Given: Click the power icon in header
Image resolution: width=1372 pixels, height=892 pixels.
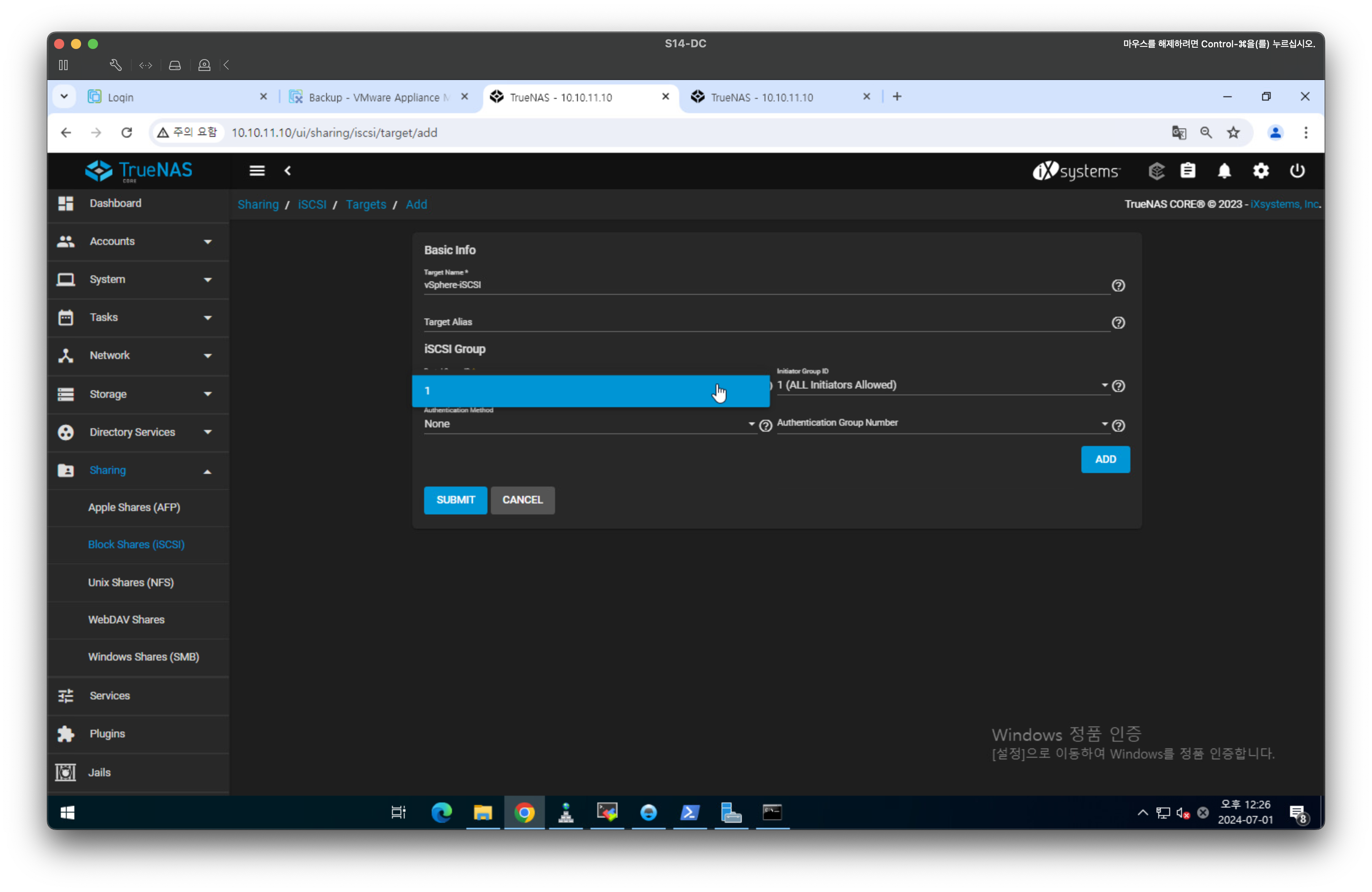Looking at the screenshot, I should pyautogui.click(x=1297, y=171).
